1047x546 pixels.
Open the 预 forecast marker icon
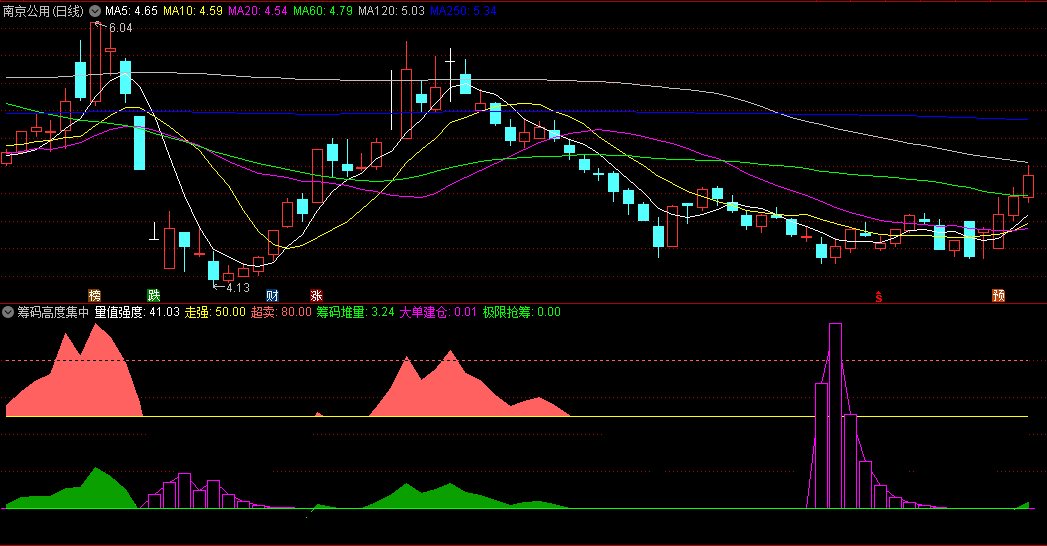click(998, 295)
